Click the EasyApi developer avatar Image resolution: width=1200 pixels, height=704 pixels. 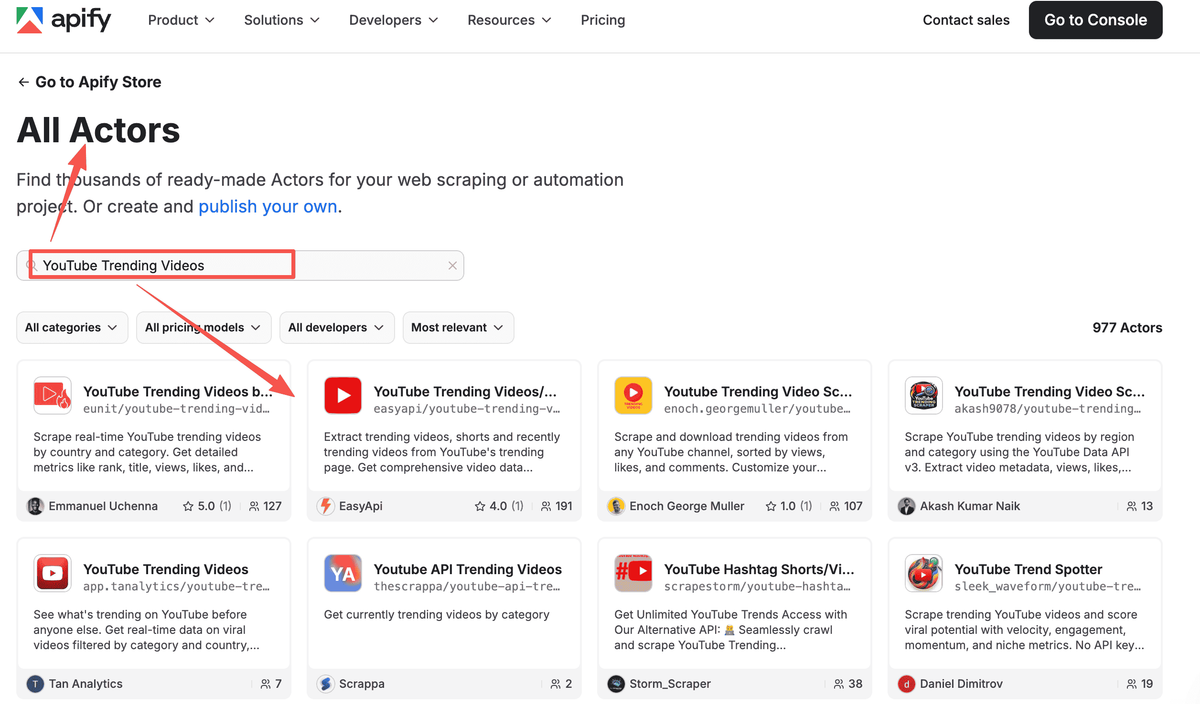coord(325,506)
